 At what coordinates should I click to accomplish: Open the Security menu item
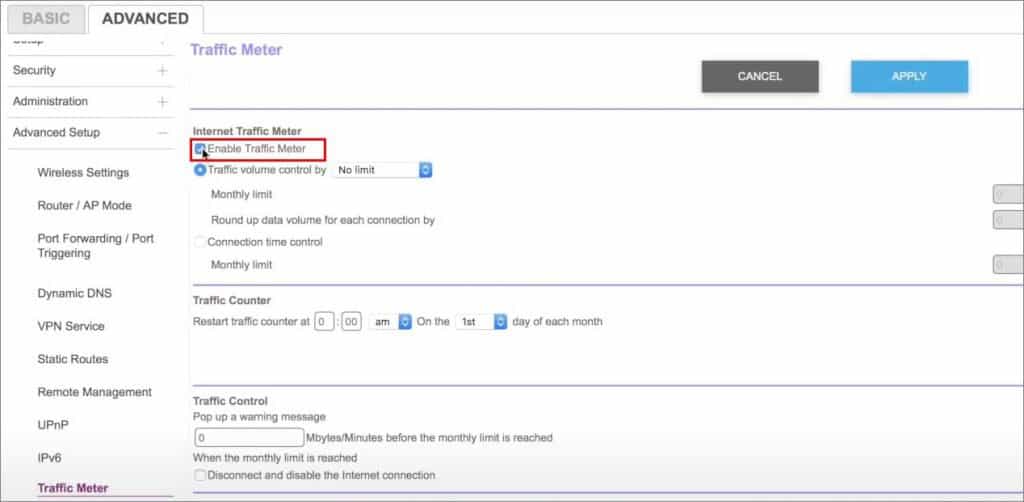click(34, 71)
